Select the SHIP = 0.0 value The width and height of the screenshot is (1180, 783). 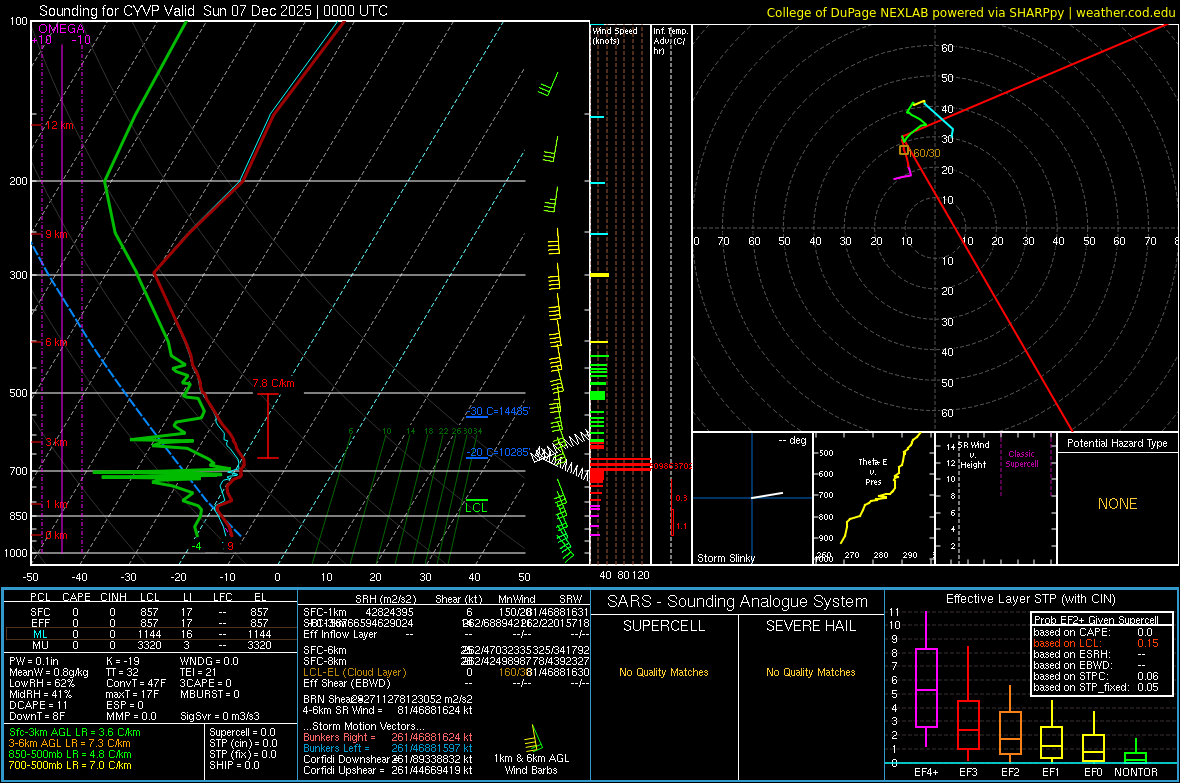(234, 765)
